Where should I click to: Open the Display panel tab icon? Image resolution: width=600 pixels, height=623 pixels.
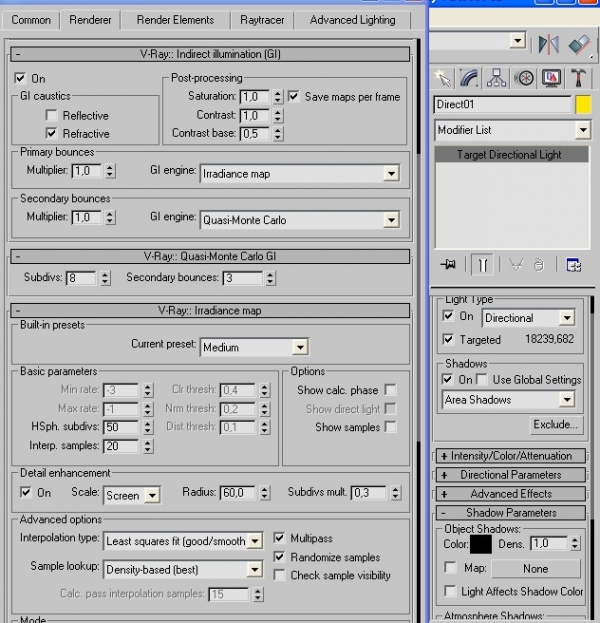click(x=552, y=78)
